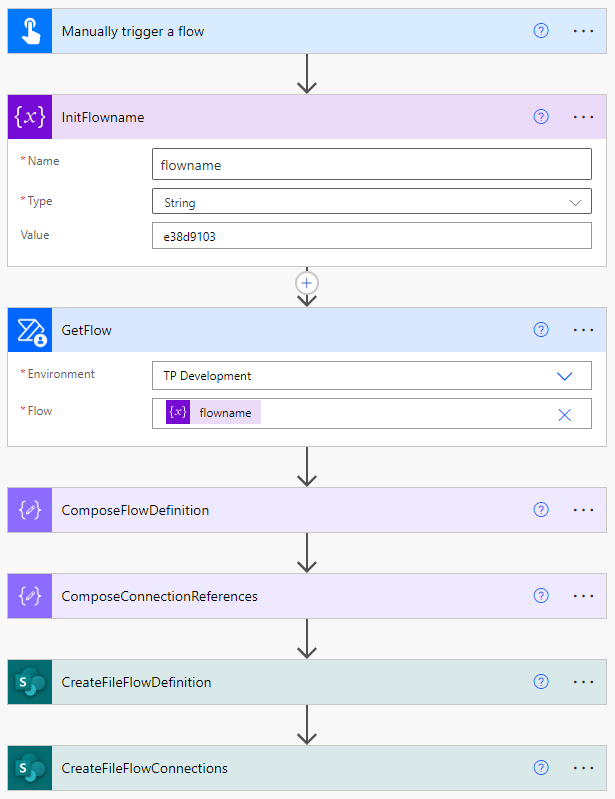Open the ComposeFlowDefinition ellipsis menu
Viewport: 615px width, 799px height.
click(583, 510)
